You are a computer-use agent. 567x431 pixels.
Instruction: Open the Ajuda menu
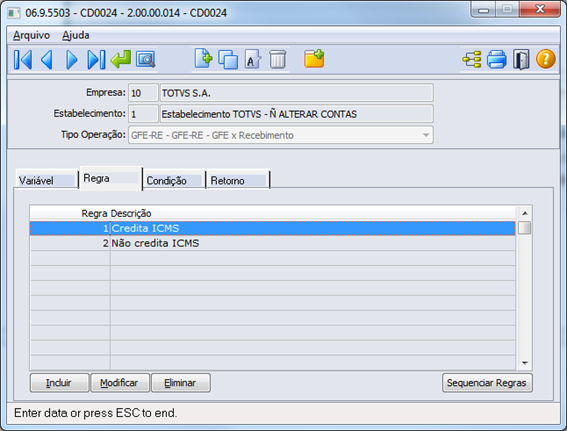76,35
